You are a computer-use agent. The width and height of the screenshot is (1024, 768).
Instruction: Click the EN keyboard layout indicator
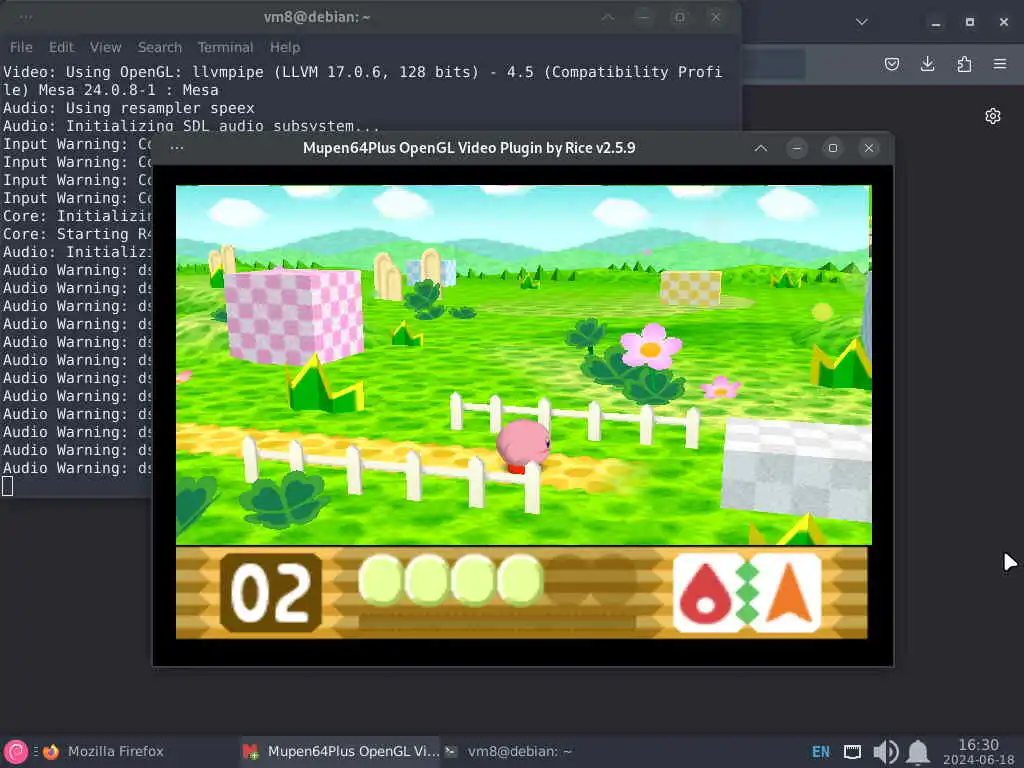click(x=820, y=752)
